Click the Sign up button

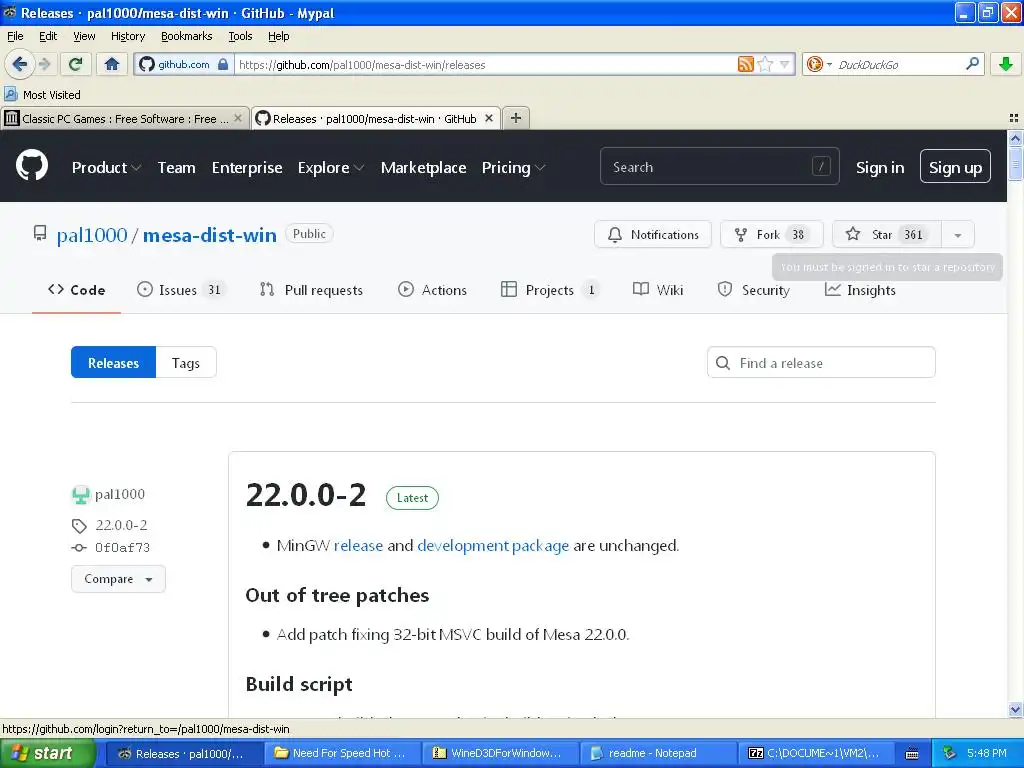pyautogui.click(x=955, y=167)
